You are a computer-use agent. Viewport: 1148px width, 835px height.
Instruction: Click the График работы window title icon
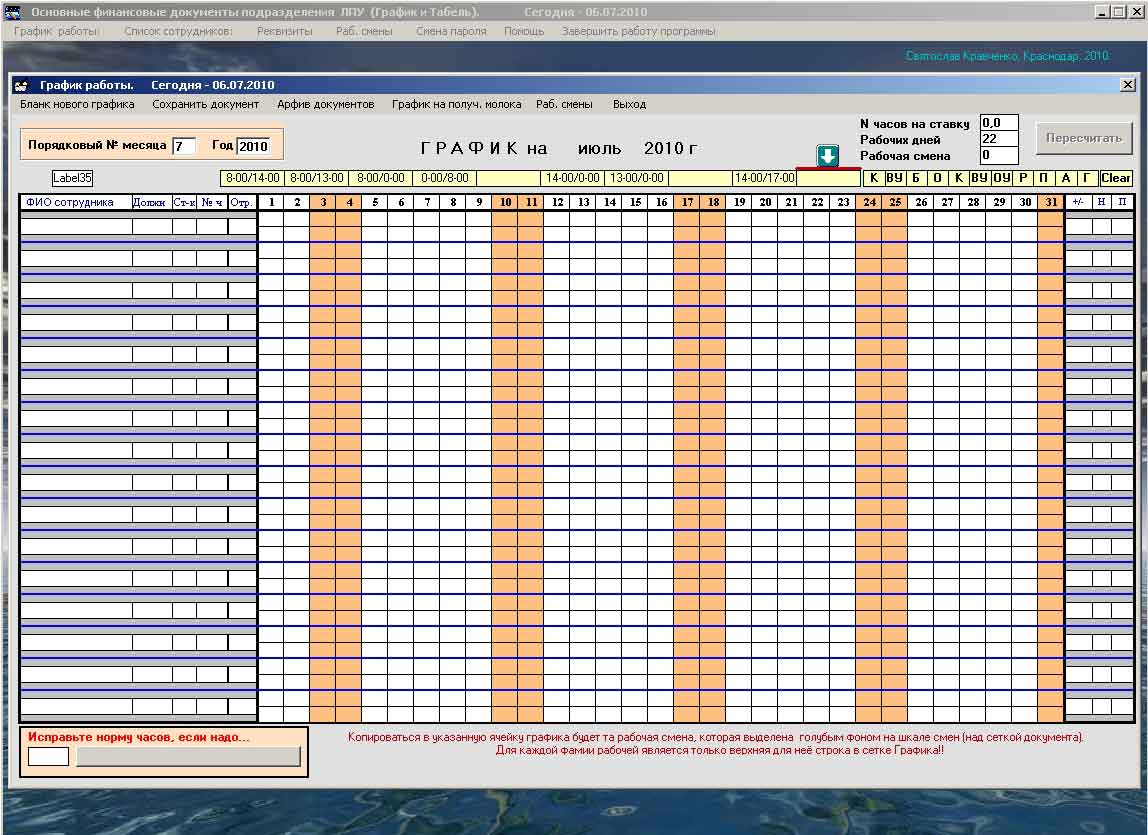[21, 85]
